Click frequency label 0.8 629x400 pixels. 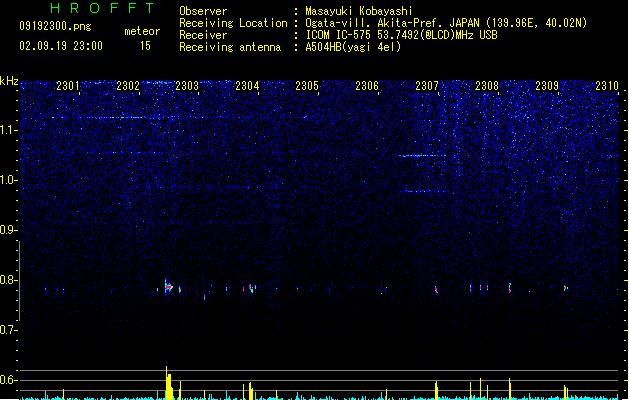[x=8, y=280]
